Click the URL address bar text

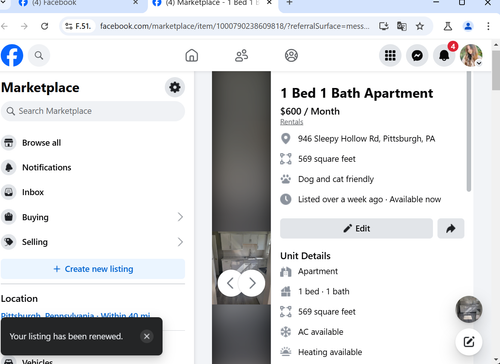pyautogui.click(x=235, y=26)
